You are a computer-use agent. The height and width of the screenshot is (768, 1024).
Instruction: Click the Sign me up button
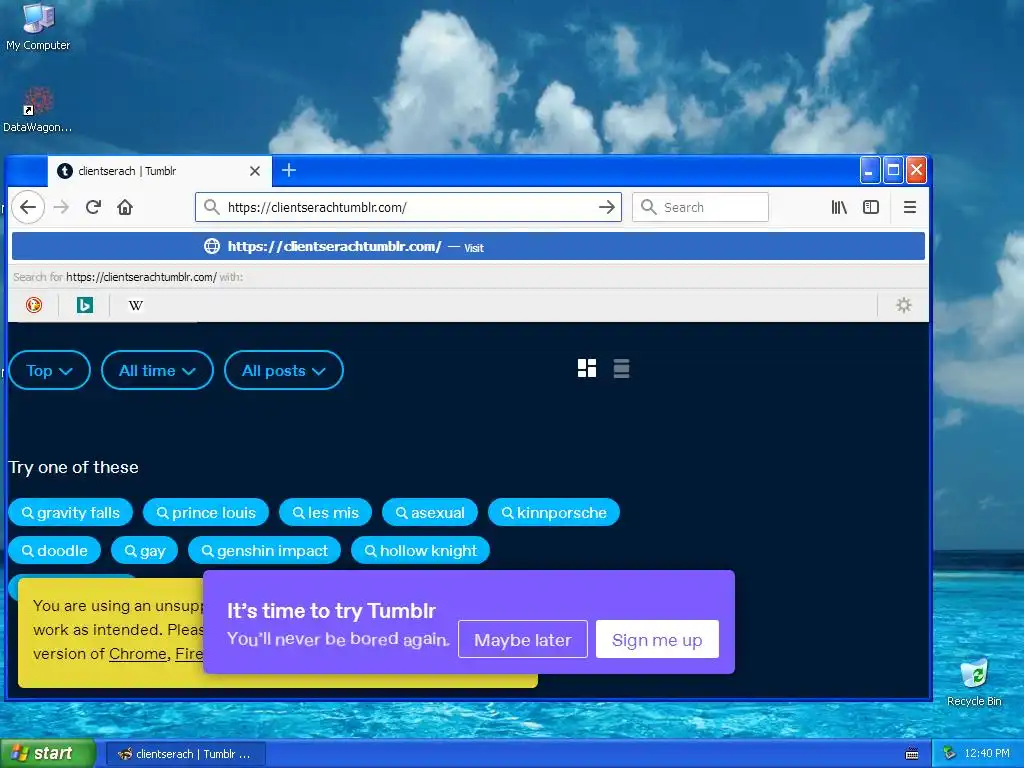(x=657, y=639)
